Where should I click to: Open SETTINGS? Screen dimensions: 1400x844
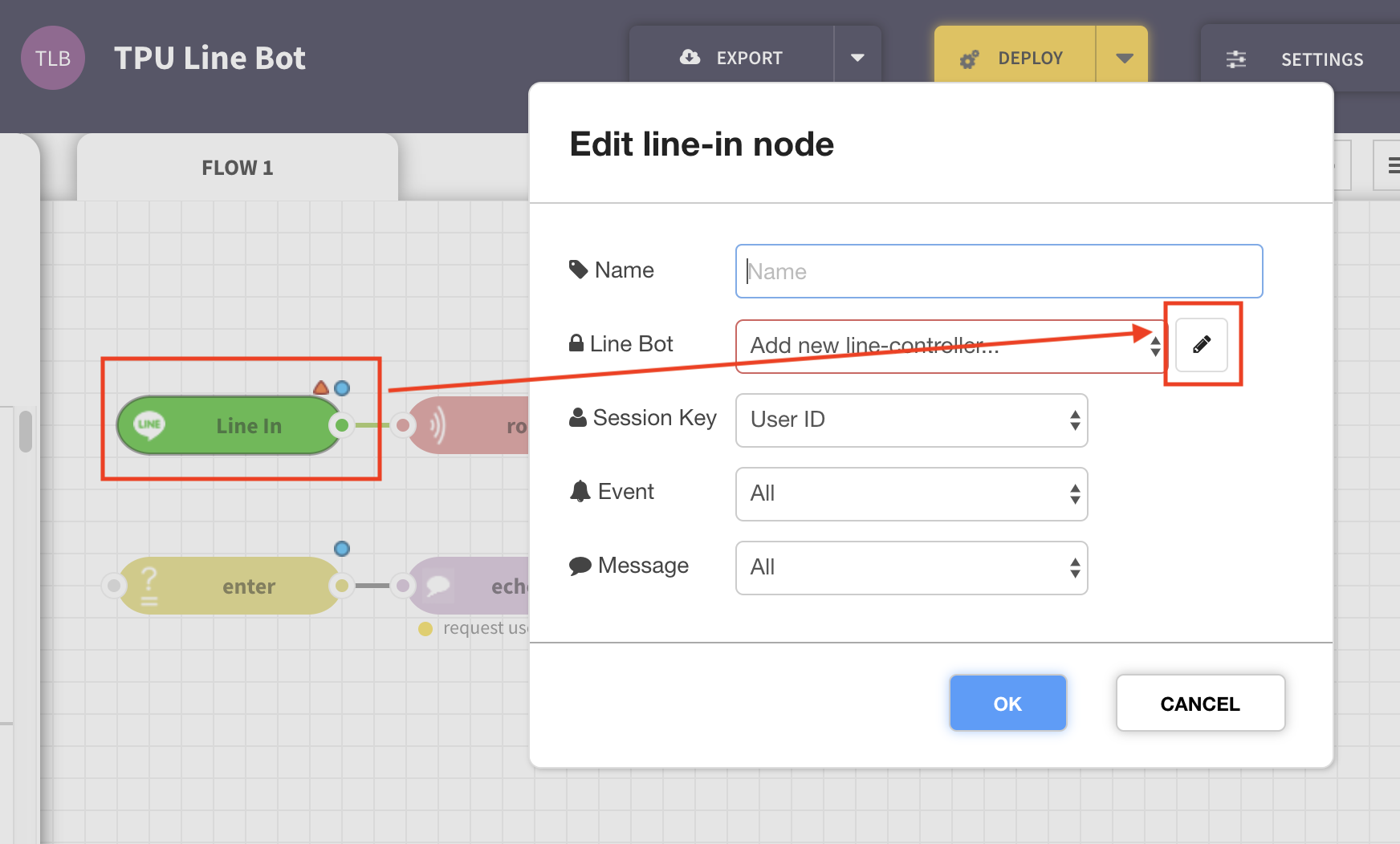(1300, 59)
